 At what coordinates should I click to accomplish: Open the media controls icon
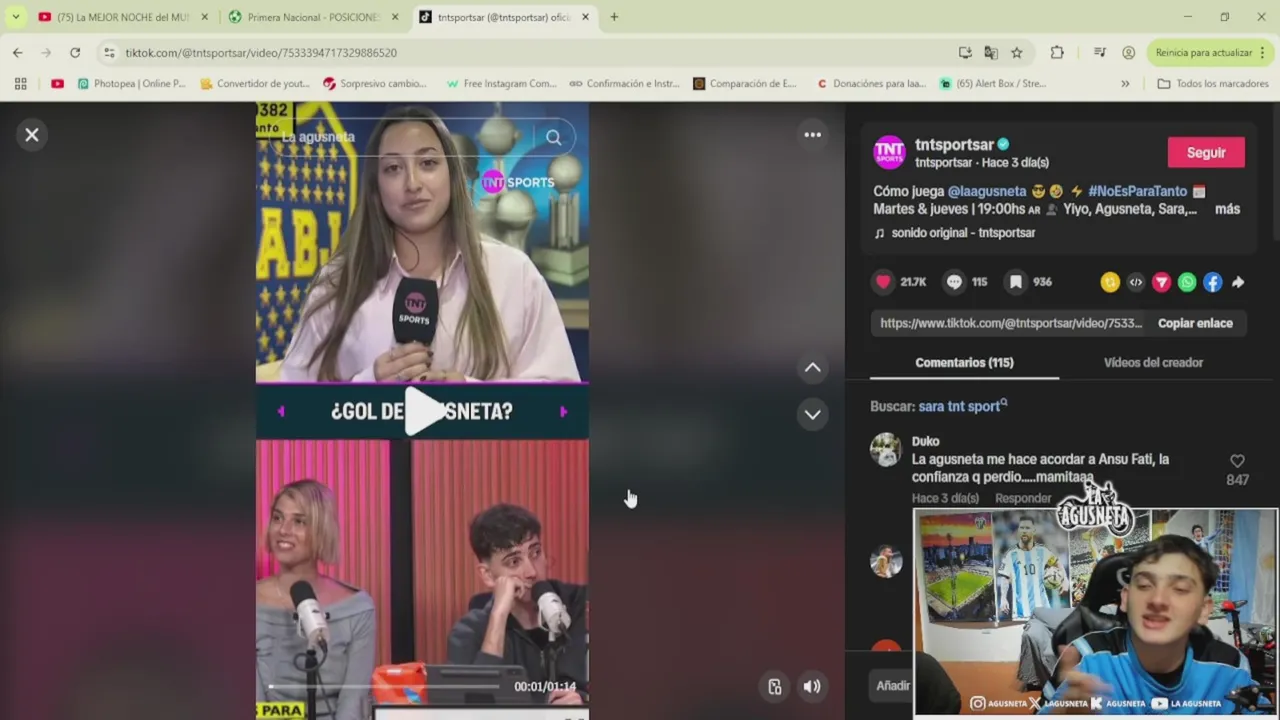[x=1099, y=53]
